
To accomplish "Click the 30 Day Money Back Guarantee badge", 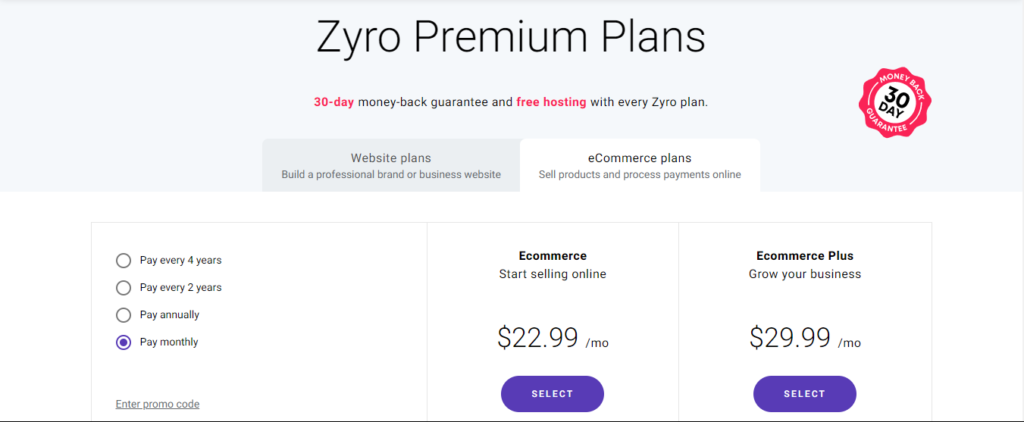I will click(x=895, y=102).
